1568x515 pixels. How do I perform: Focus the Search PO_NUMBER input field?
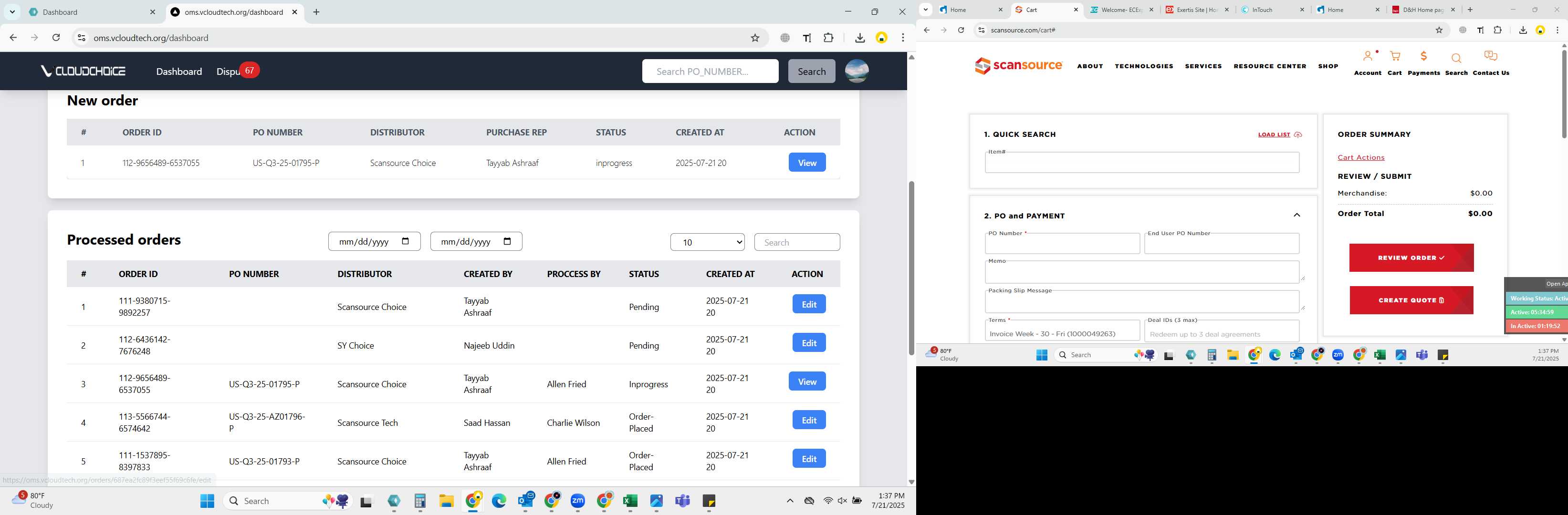[x=710, y=71]
